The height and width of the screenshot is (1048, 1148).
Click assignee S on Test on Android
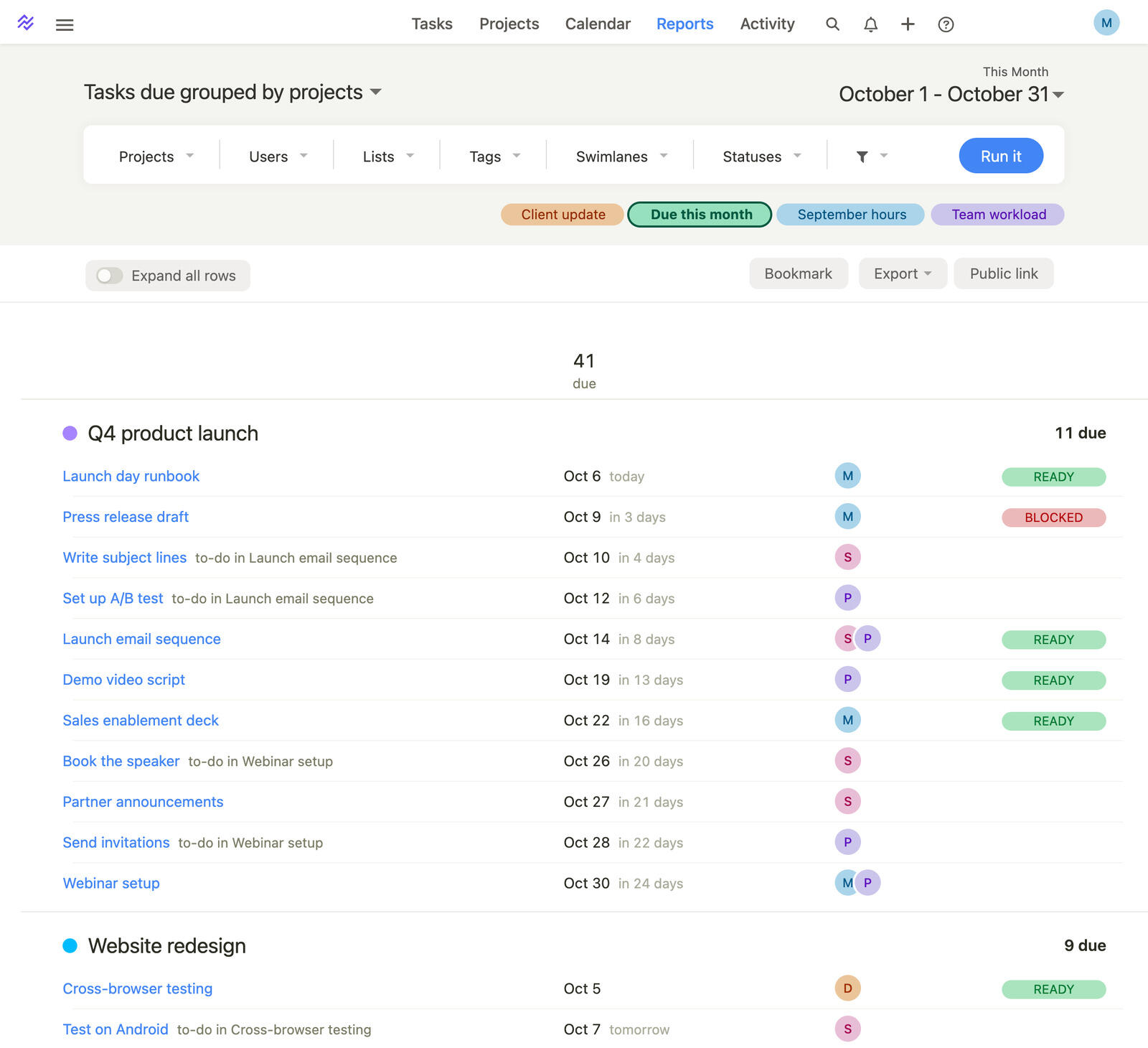(x=847, y=1029)
